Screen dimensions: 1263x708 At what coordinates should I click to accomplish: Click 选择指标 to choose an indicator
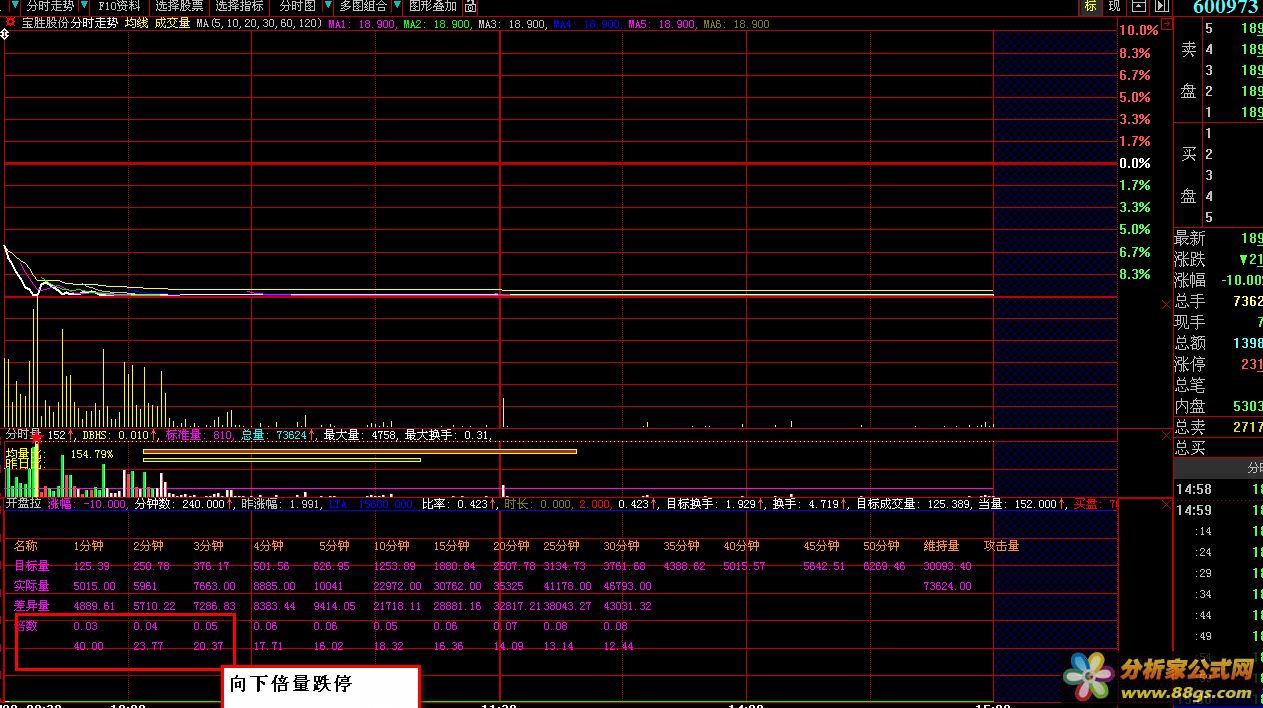click(x=240, y=6)
